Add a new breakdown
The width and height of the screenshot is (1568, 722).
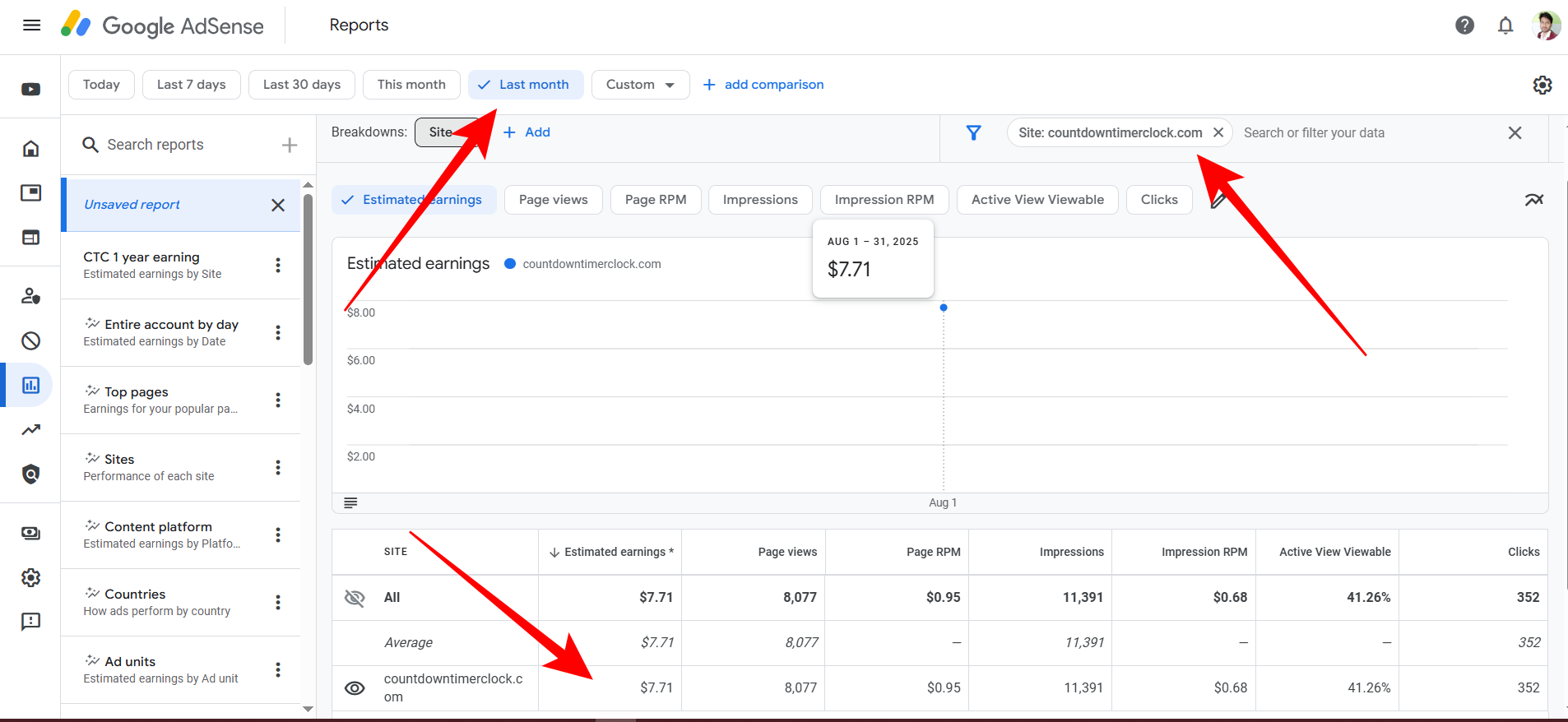coord(527,132)
